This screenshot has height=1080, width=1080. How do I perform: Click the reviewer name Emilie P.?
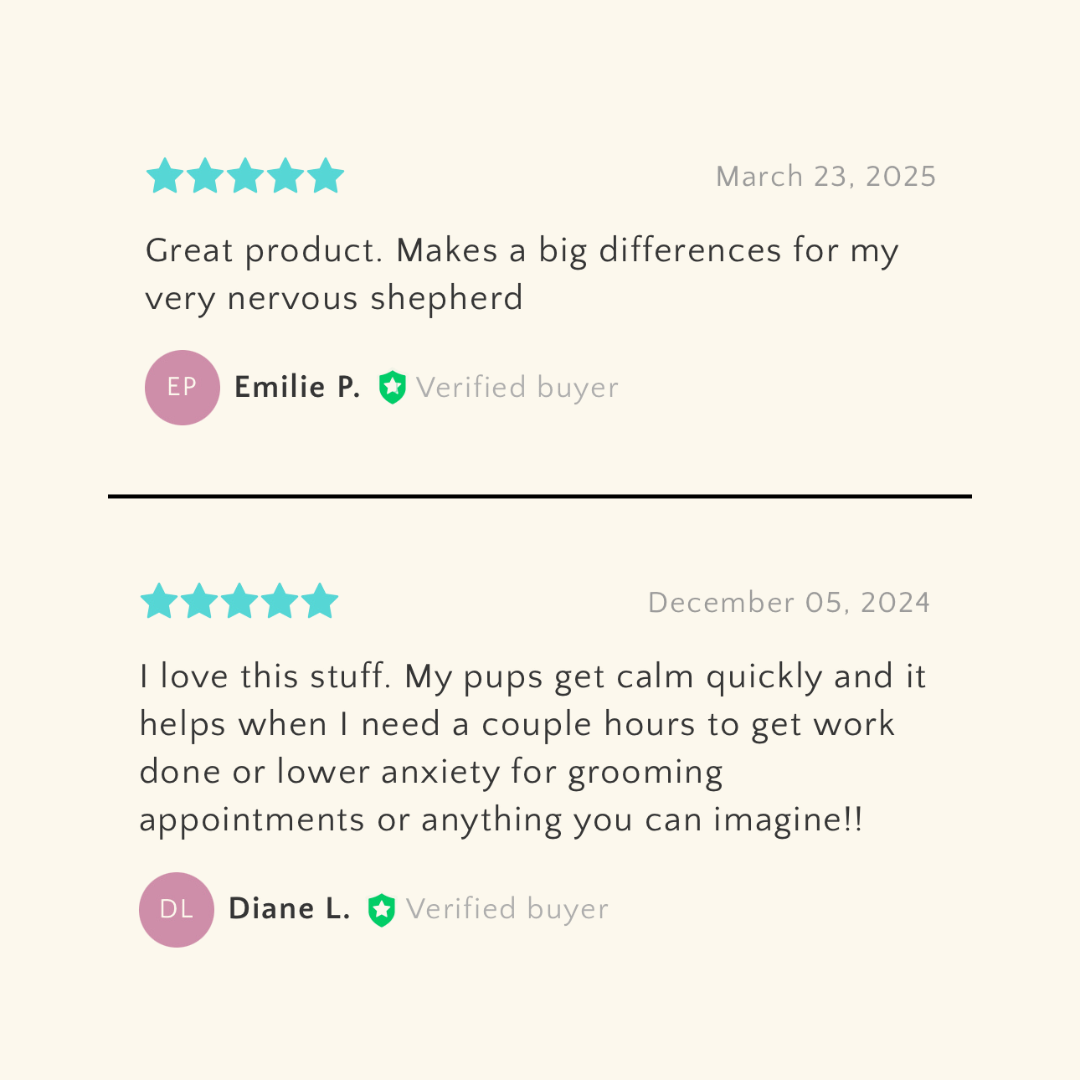point(297,388)
